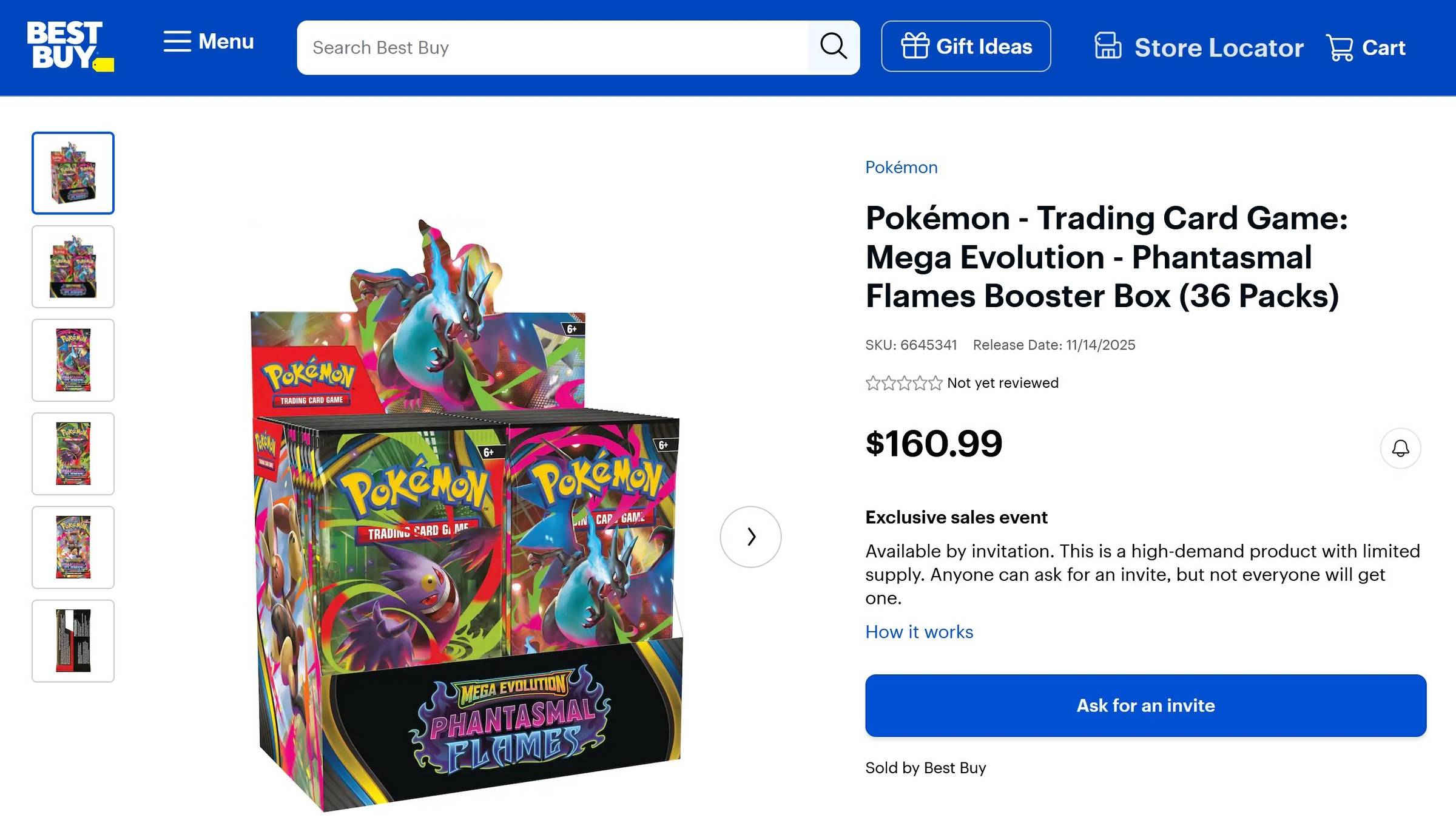Open the hamburger Menu
This screenshot has height=820, width=1456.
(208, 42)
